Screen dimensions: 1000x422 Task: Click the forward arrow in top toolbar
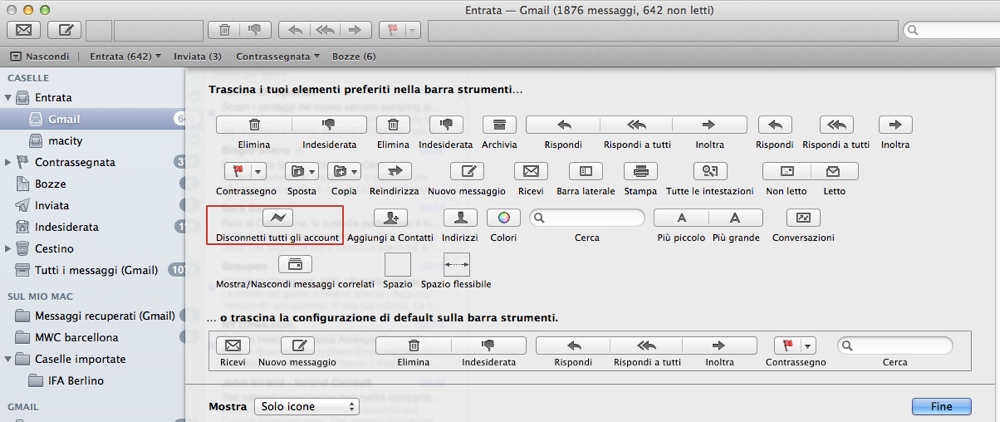tap(355, 29)
